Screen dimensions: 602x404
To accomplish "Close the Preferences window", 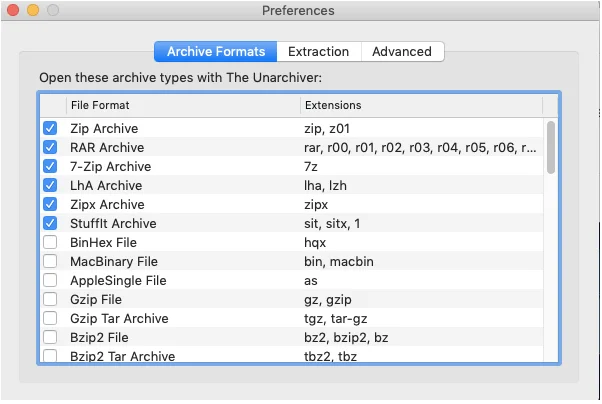I will 14,11.
